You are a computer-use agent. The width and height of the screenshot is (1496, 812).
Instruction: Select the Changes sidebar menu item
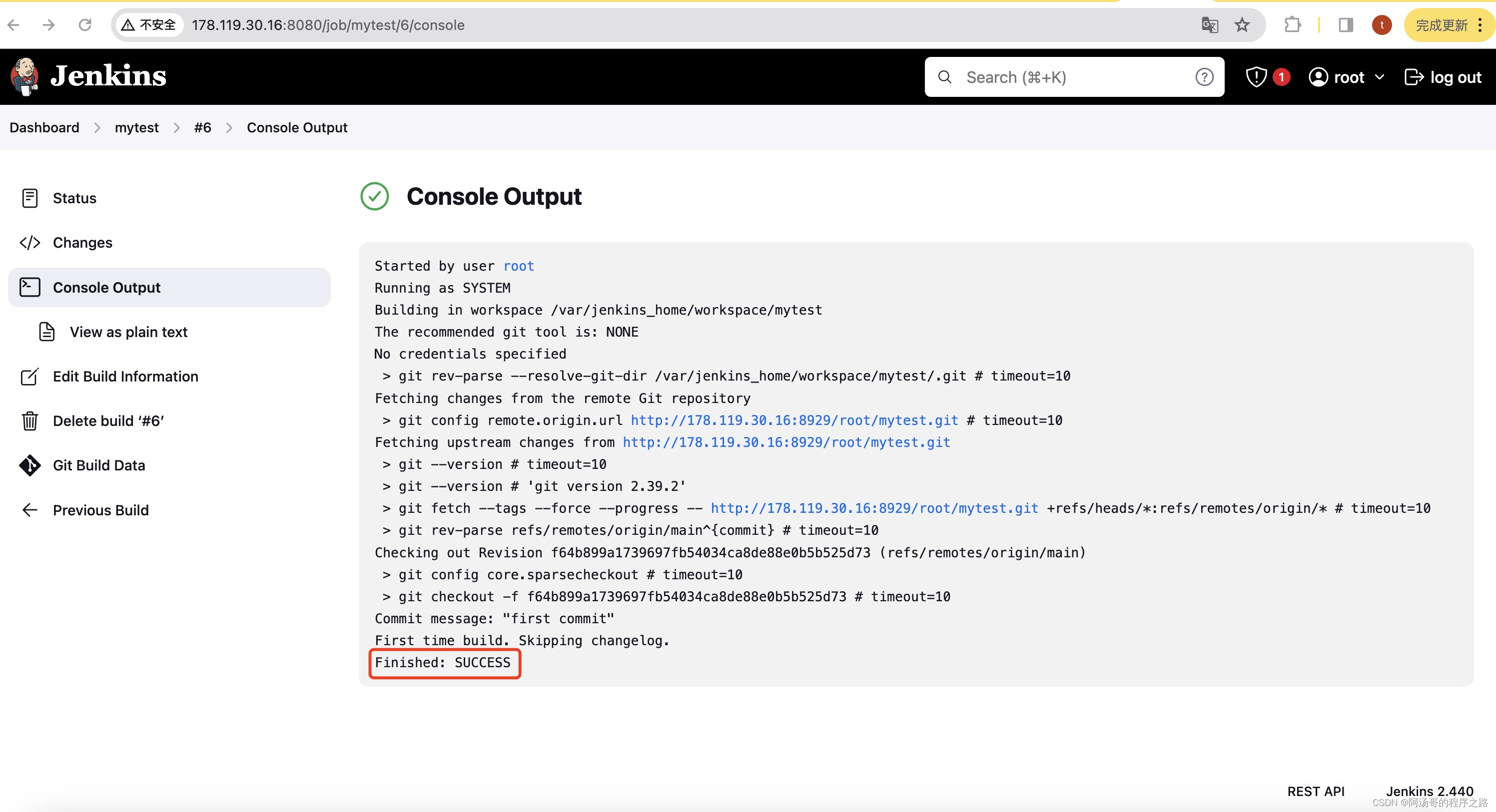82,242
